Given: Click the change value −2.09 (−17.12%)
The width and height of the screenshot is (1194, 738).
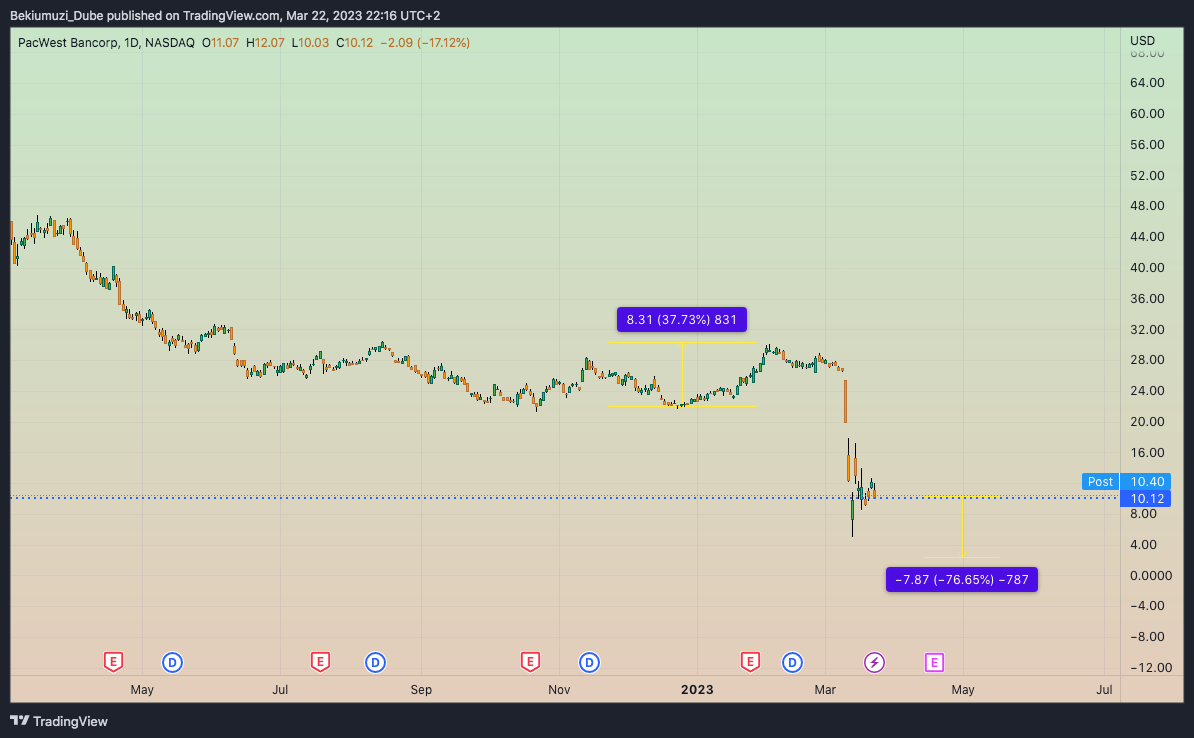Looking at the screenshot, I should pyautogui.click(x=425, y=43).
